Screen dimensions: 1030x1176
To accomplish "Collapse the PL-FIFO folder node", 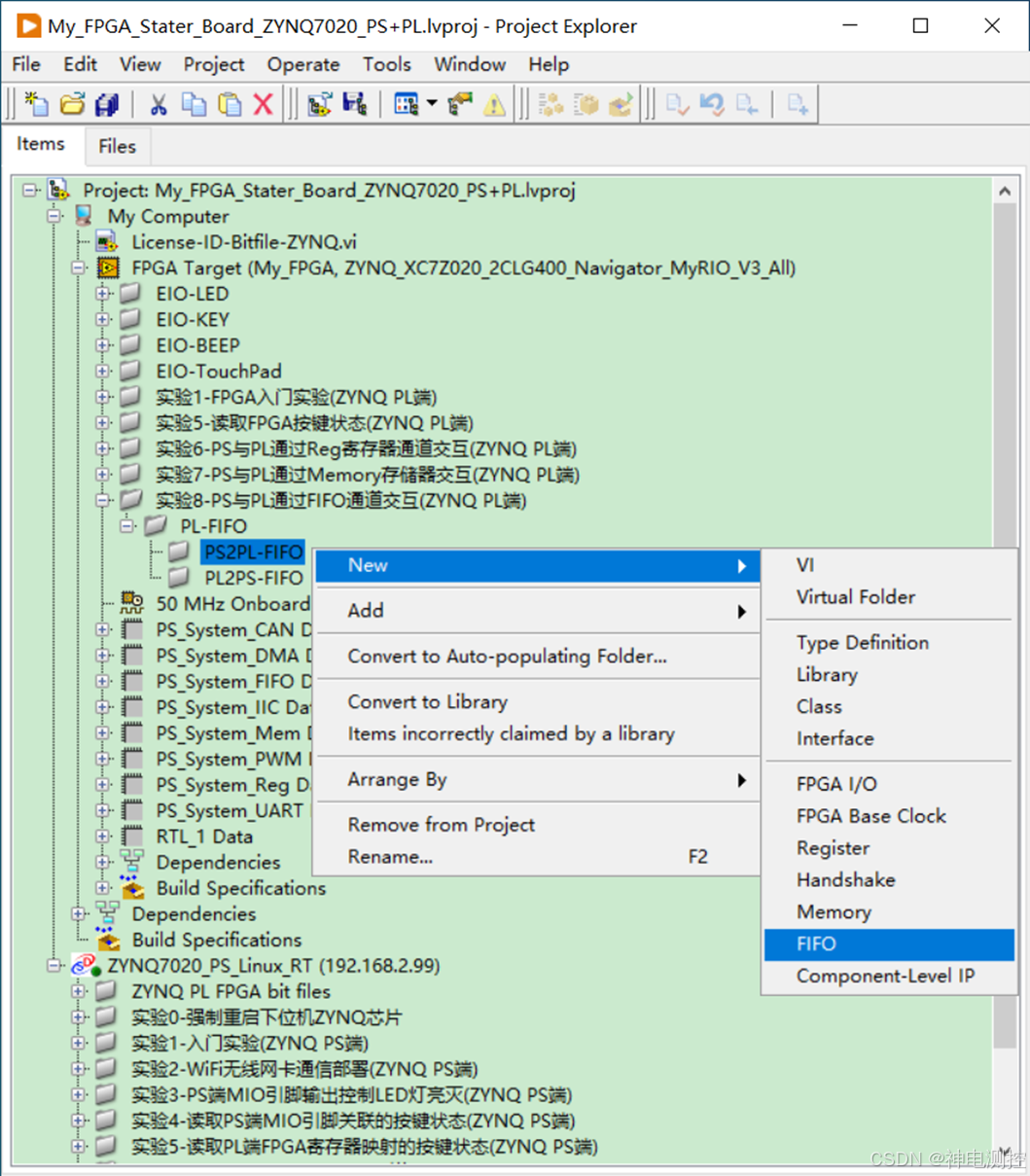I will 127,525.
